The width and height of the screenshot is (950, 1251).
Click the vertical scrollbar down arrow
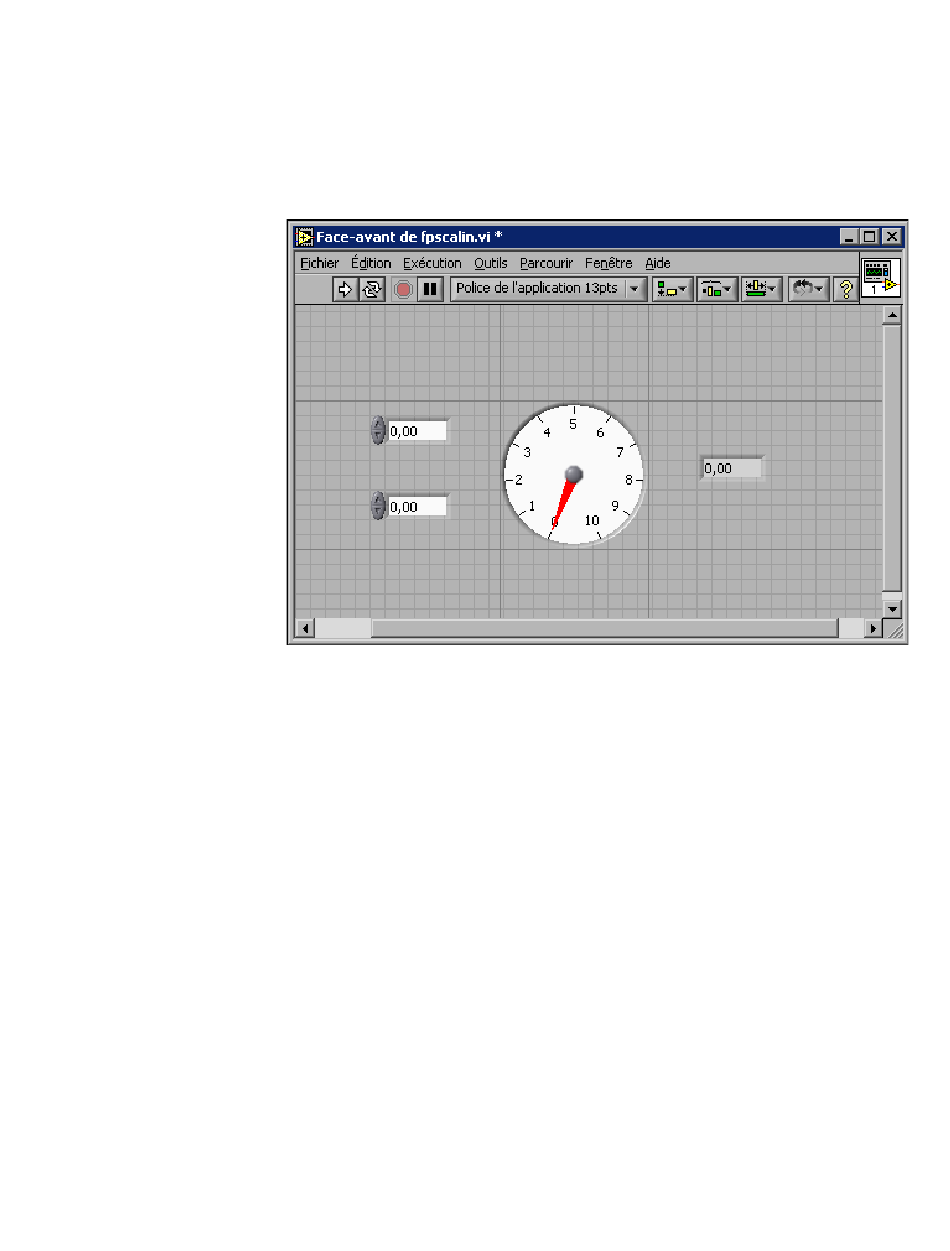click(x=892, y=608)
